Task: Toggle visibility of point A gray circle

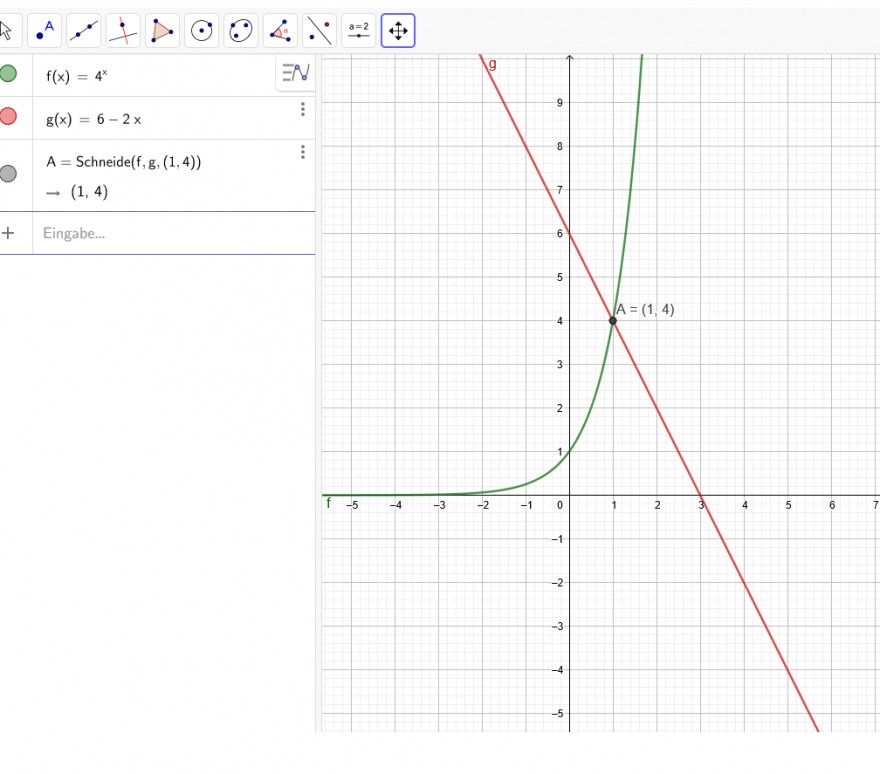Action: point(8,173)
